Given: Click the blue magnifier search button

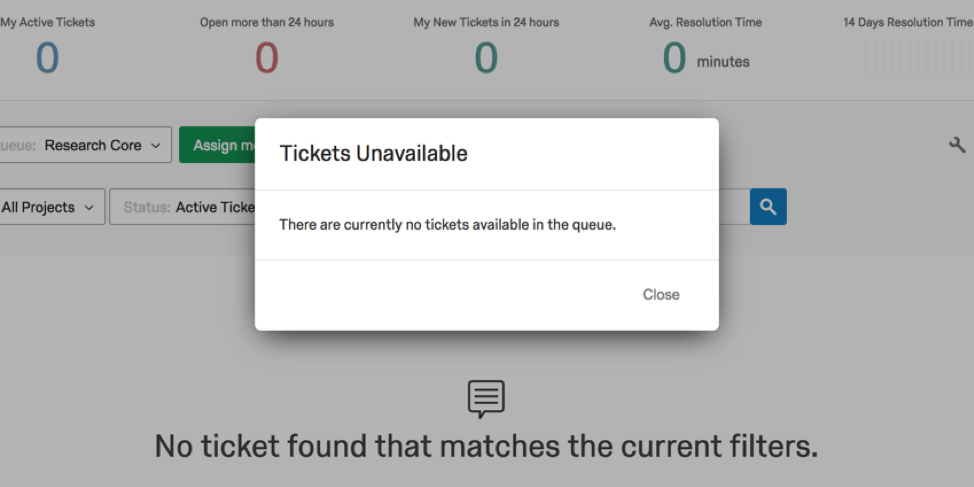Looking at the screenshot, I should pos(768,207).
